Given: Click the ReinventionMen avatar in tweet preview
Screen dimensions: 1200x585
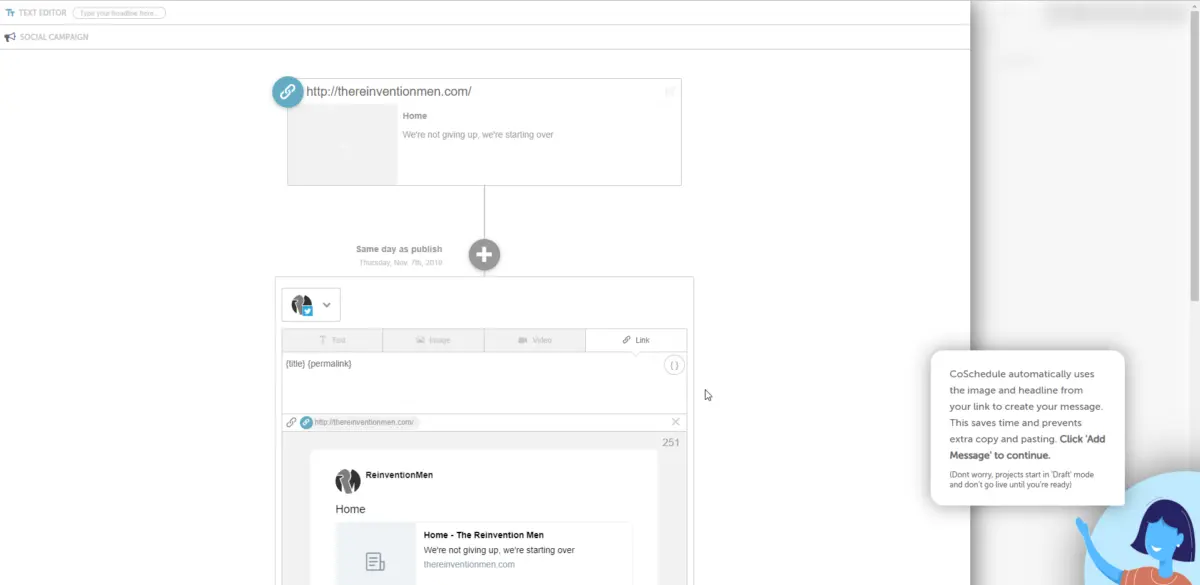Looking at the screenshot, I should (x=347, y=481).
